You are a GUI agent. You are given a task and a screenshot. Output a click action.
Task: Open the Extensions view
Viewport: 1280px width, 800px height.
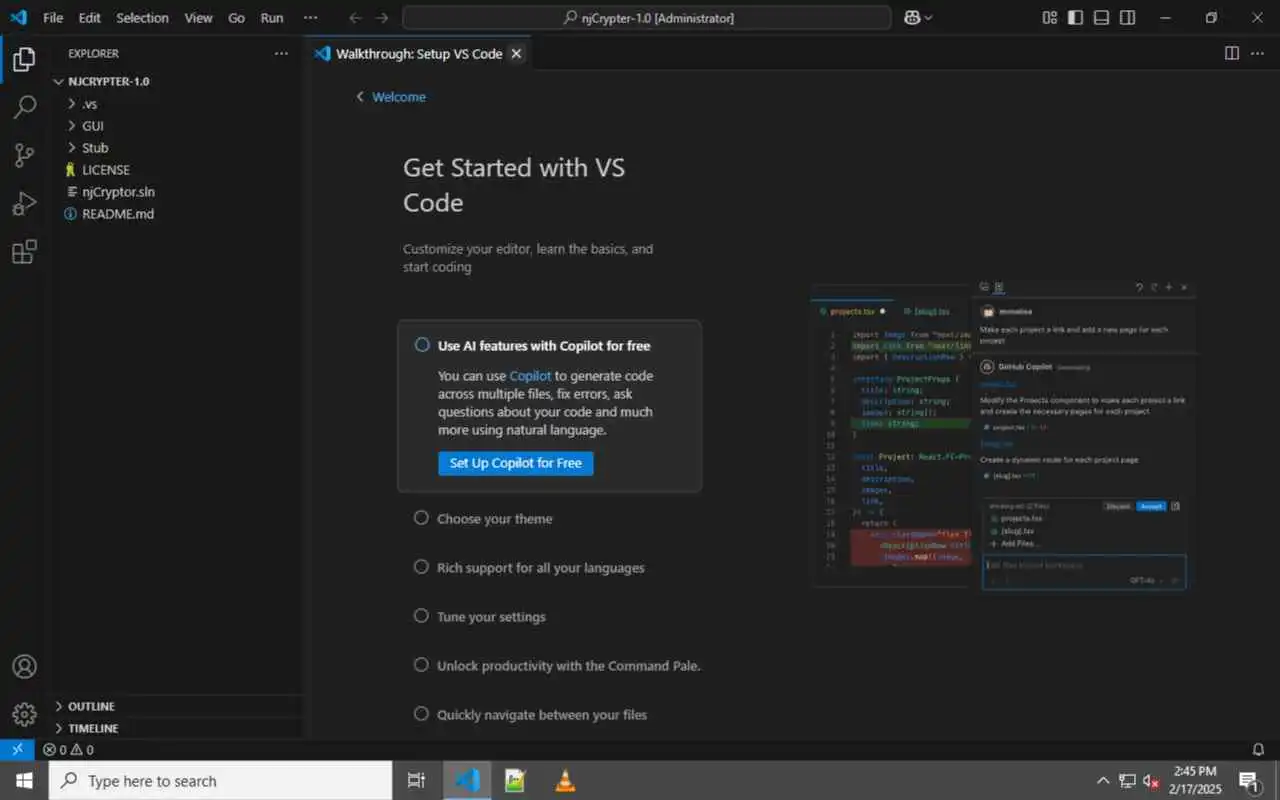coord(24,251)
